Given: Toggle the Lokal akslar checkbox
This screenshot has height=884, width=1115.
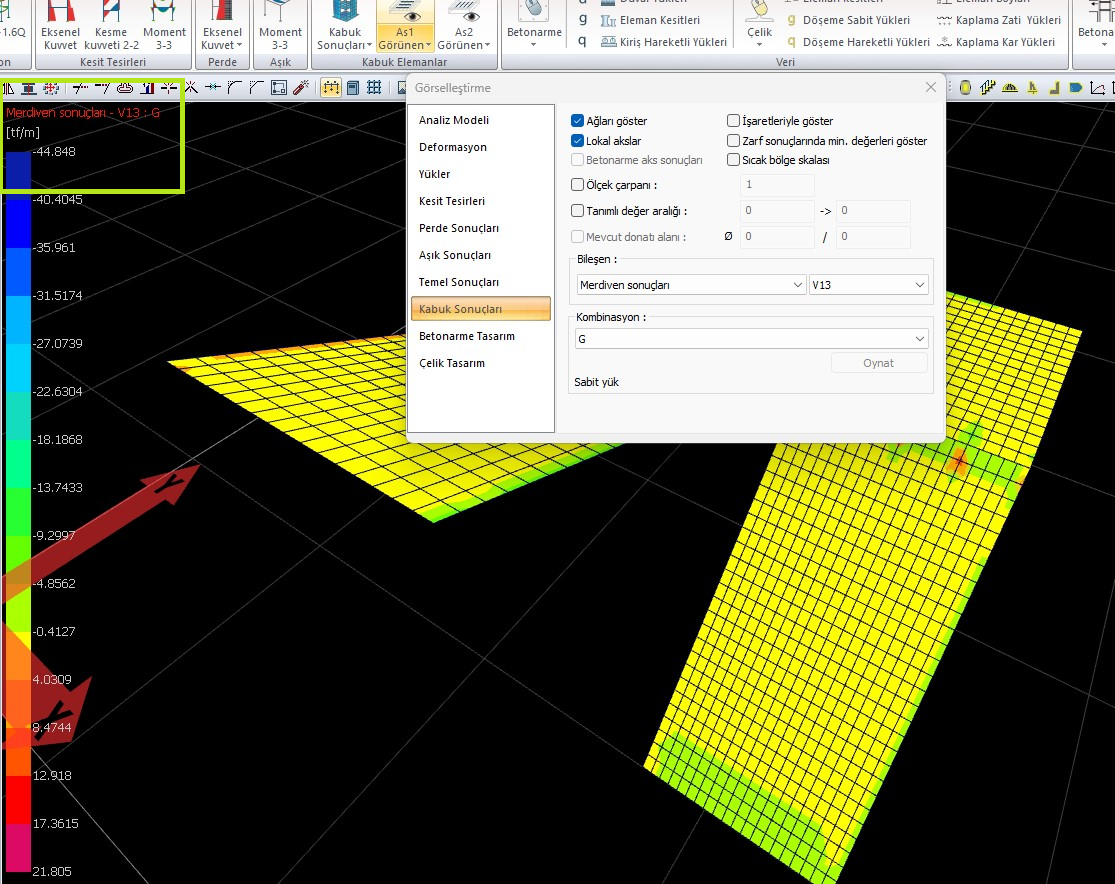Looking at the screenshot, I should click(577, 141).
